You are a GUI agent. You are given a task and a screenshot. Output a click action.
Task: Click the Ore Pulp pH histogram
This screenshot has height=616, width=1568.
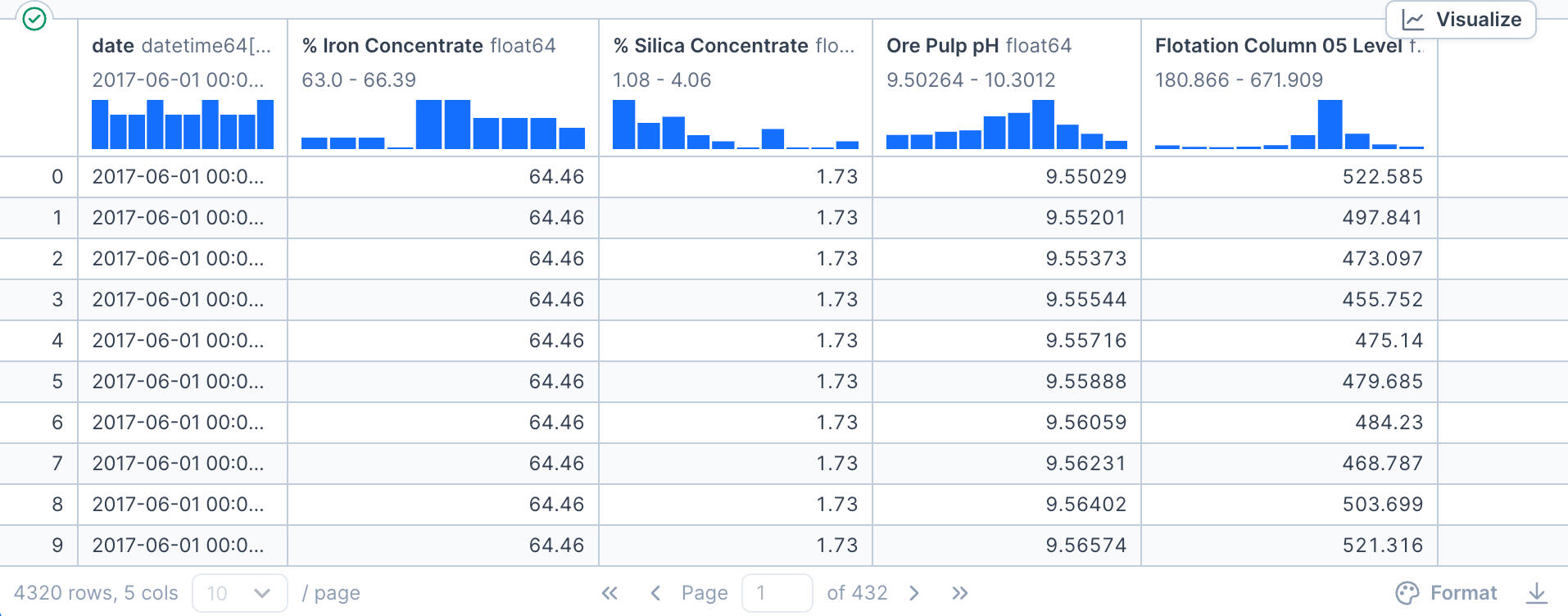(1006, 125)
